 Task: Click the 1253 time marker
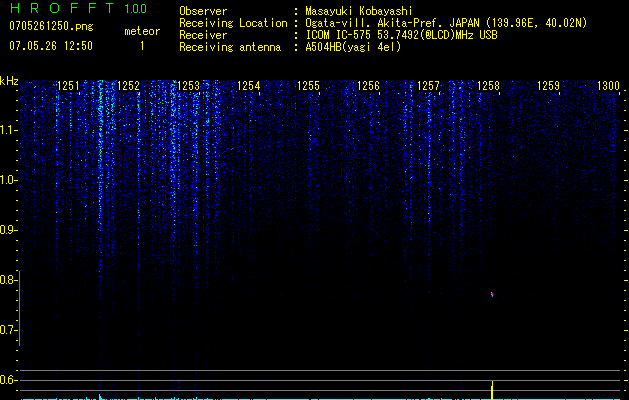tap(188, 86)
